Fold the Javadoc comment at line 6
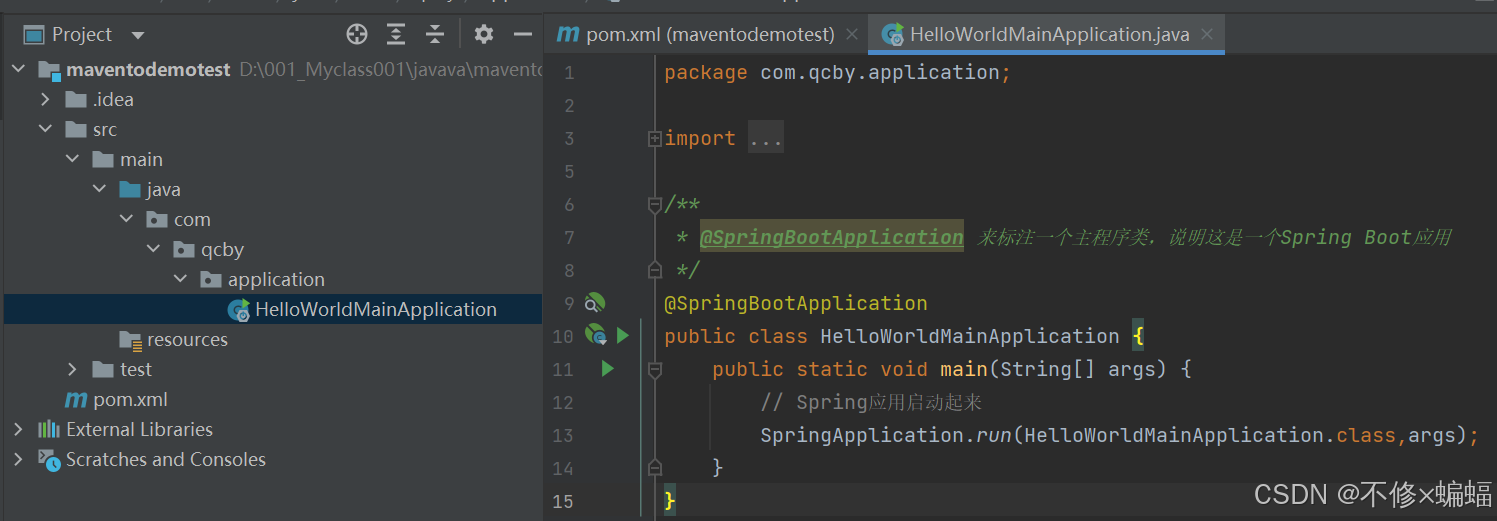This screenshot has height=521, width=1497. [655, 205]
